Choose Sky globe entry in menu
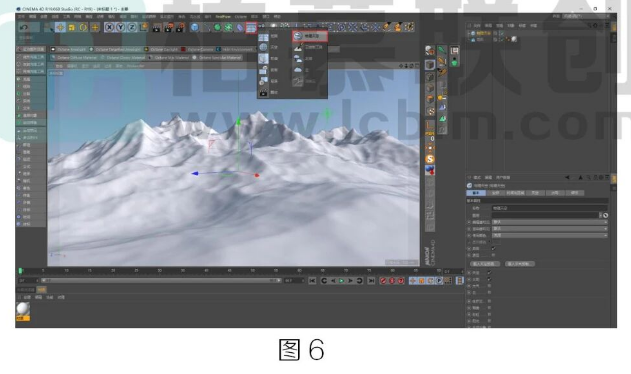This screenshot has height=374, width=631. coord(269,47)
